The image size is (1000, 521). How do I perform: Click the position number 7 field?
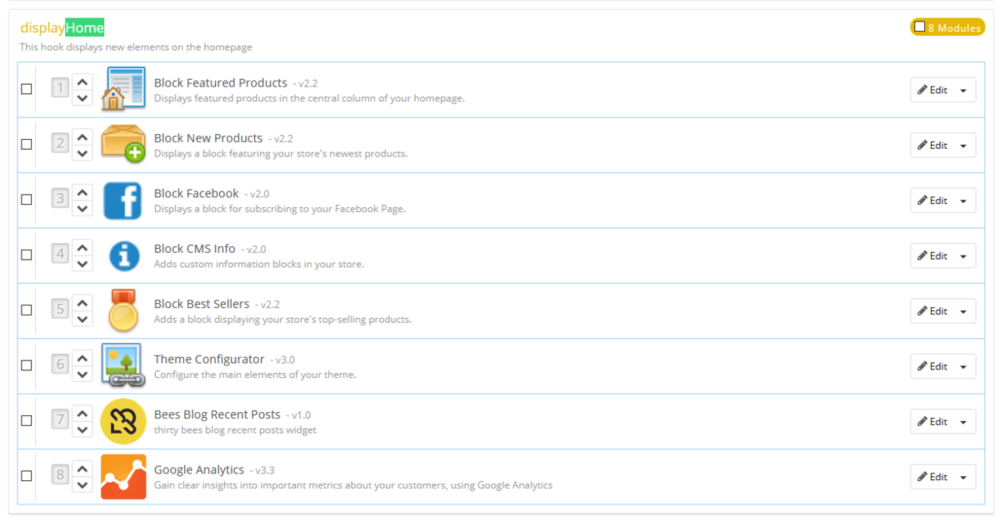tap(61, 421)
